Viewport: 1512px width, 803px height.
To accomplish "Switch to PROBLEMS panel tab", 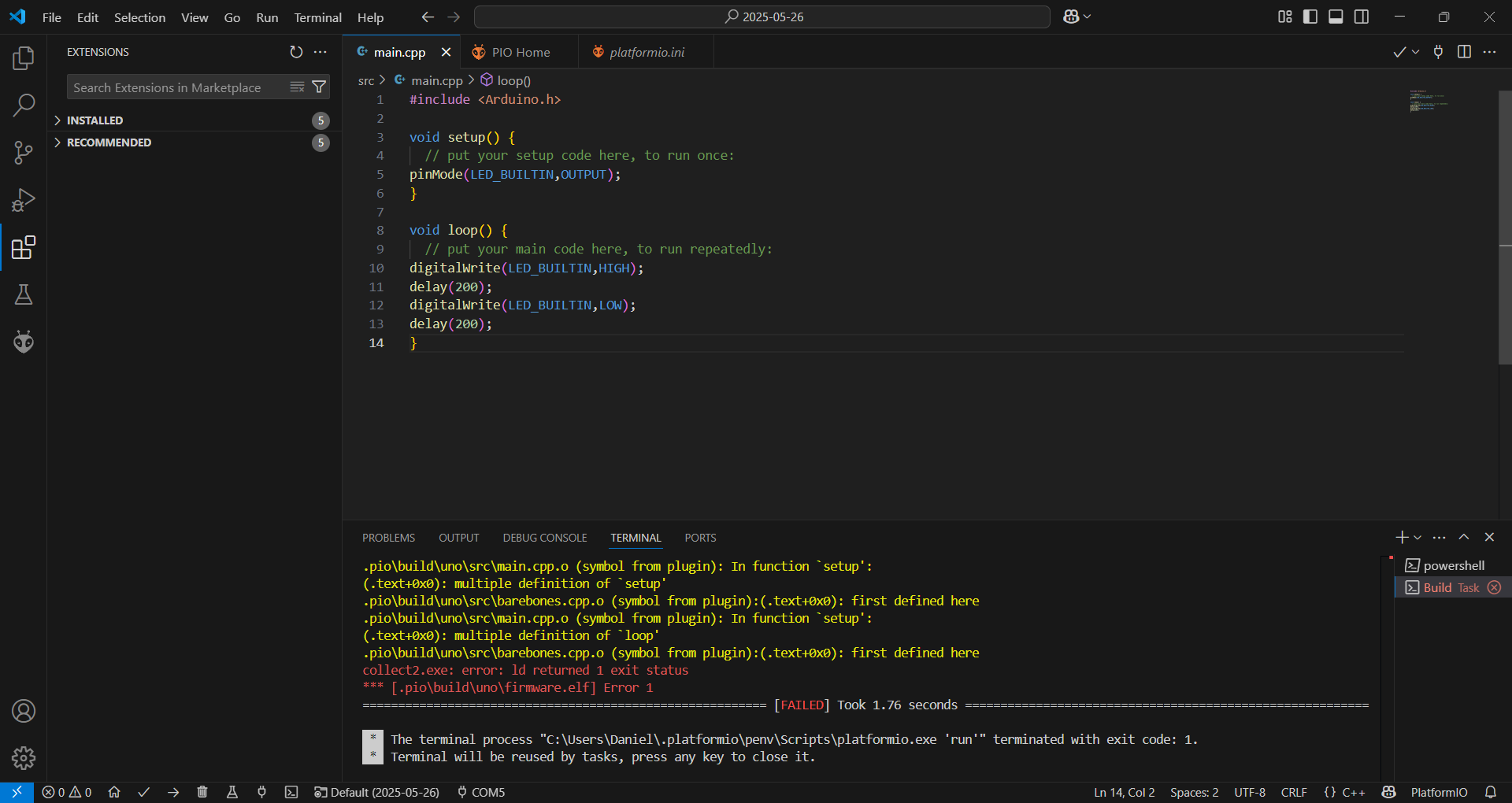I will (x=388, y=538).
